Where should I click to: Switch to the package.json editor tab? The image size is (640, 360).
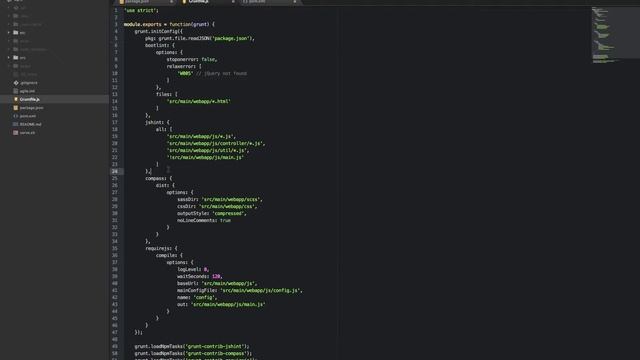tap(145, 2)
